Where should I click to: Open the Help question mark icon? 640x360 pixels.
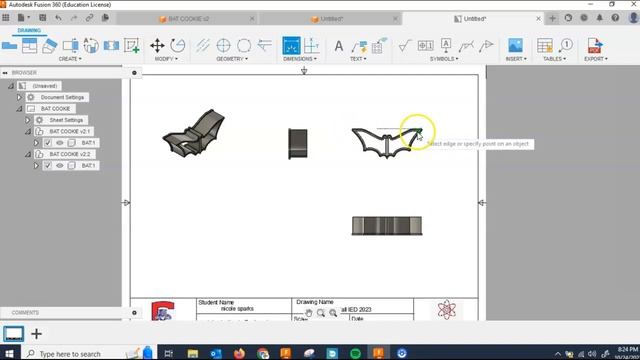point(615,18)
